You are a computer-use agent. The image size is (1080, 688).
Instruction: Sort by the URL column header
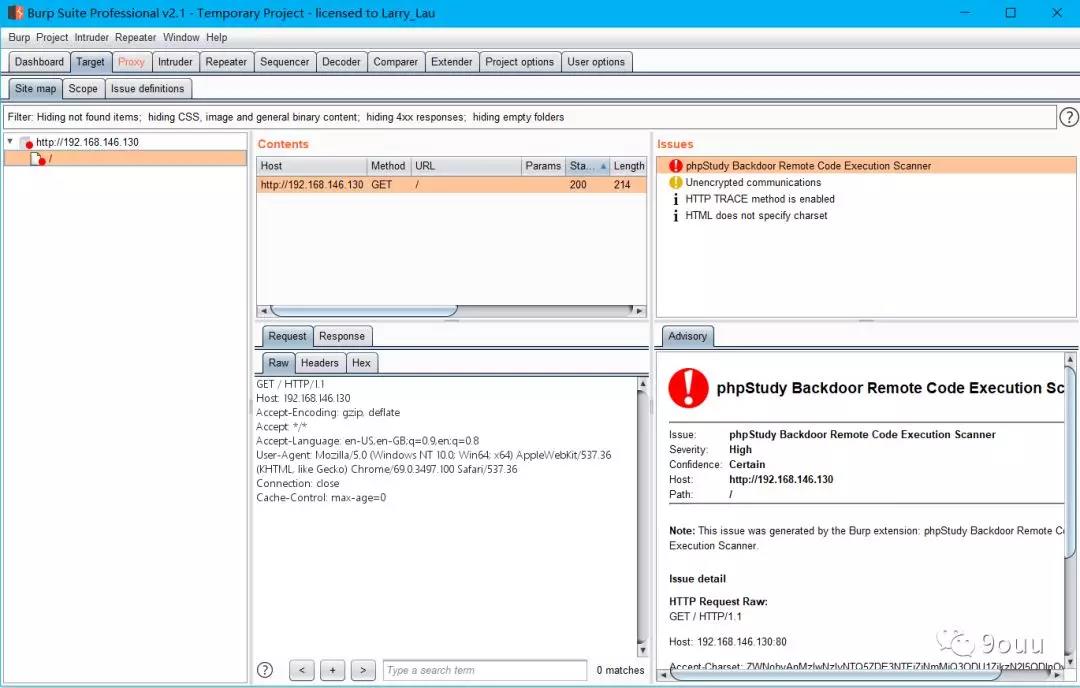[466, 166]
